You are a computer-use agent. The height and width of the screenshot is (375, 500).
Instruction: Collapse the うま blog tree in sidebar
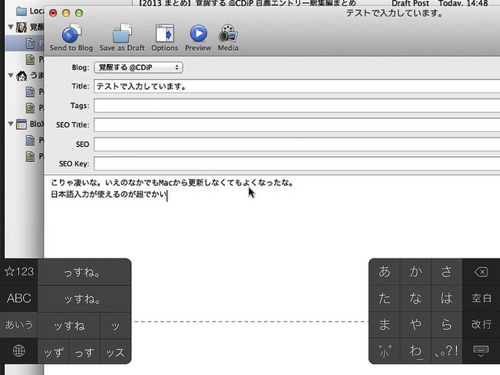tap(11, 75)
